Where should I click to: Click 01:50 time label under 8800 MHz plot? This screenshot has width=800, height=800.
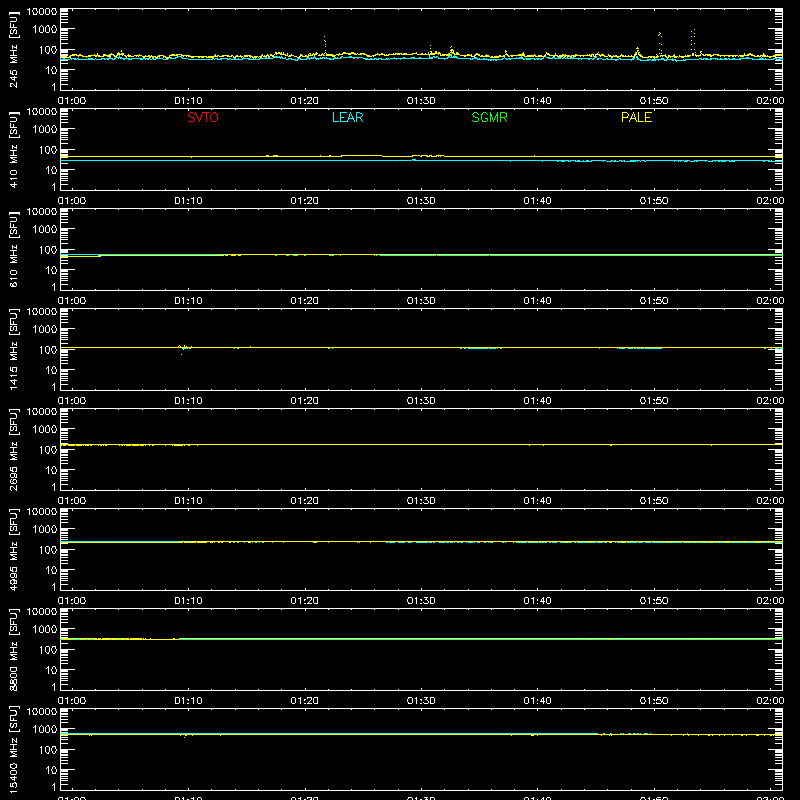[x=654, y=701]
